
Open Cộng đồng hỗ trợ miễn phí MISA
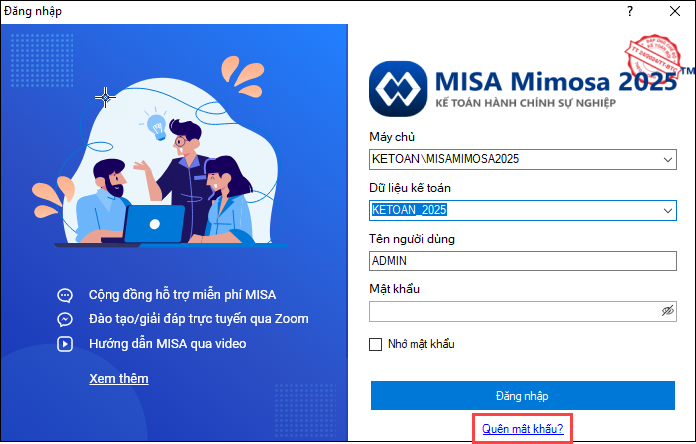pos(182,295)
